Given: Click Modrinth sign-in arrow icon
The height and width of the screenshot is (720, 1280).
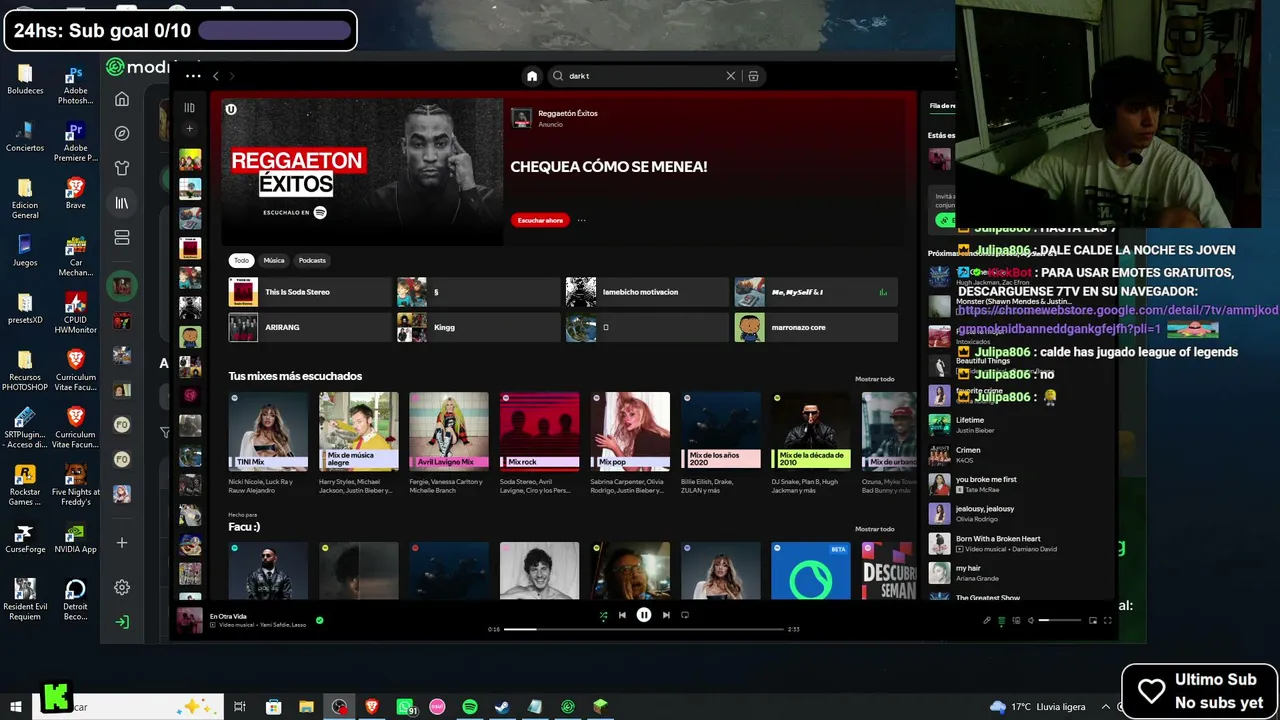Looking at the screenshot, I should (122, 622).
